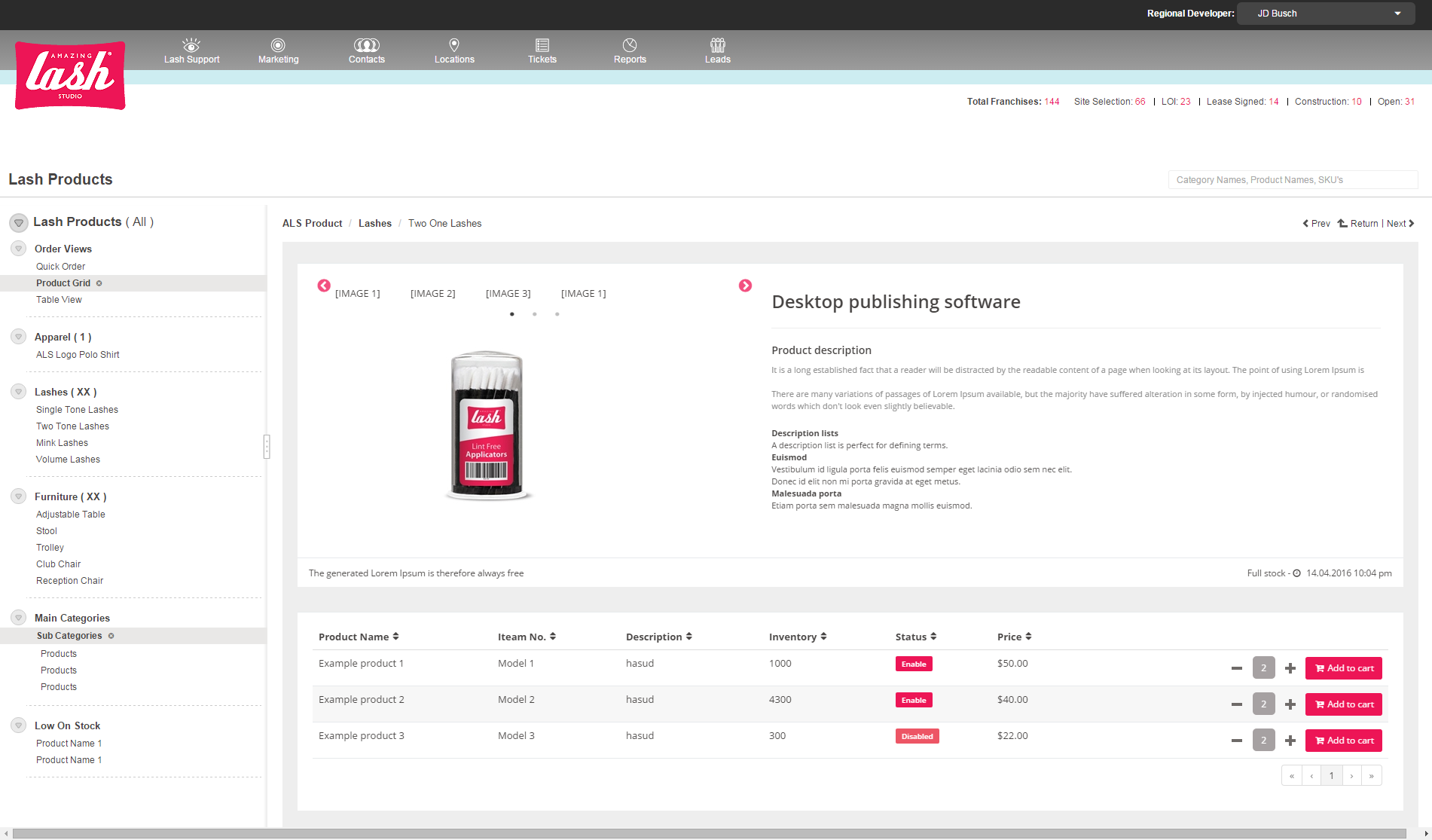This screenshot has width=1432, height=840.
Task: Go to pagination page 1
Action: pyautogui.click(x=1332, y=776)
